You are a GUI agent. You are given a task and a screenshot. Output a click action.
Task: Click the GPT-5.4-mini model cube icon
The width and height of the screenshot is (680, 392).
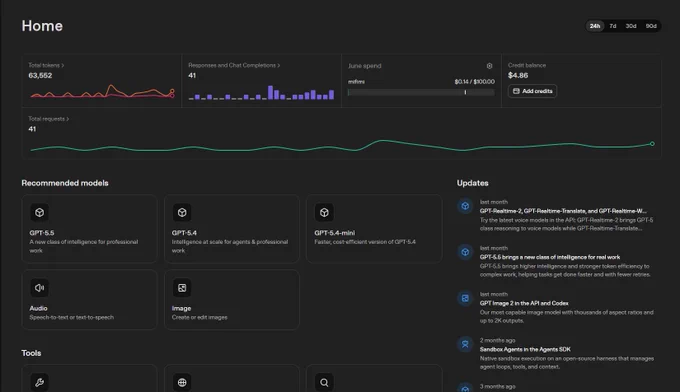pos(324,212)
